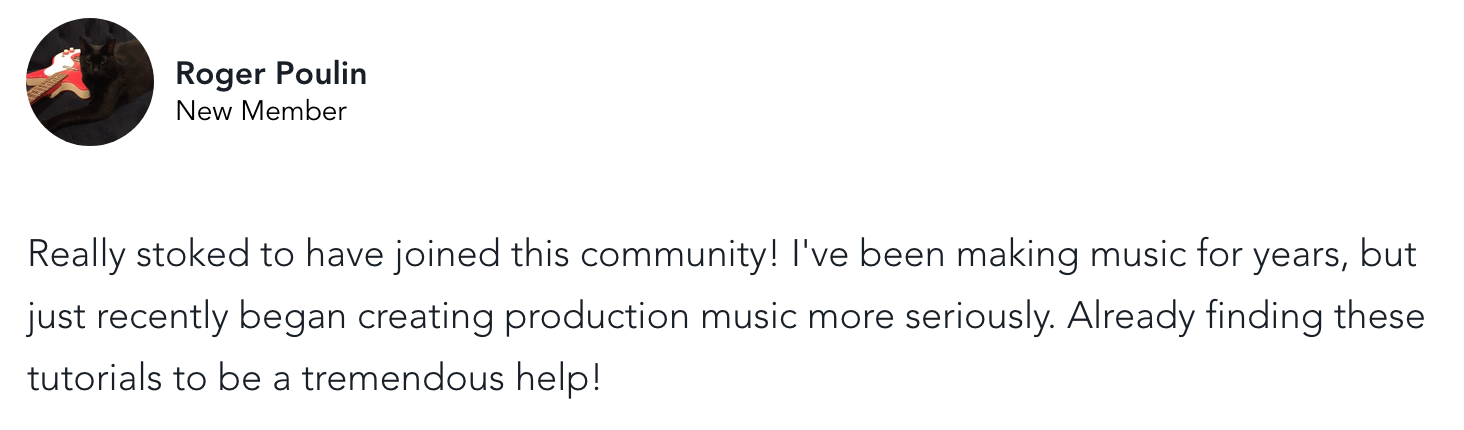Click the word 'production' in the post
This screenshot has height=430, width=1464.
pyautogui.click(x=597, y=318)
